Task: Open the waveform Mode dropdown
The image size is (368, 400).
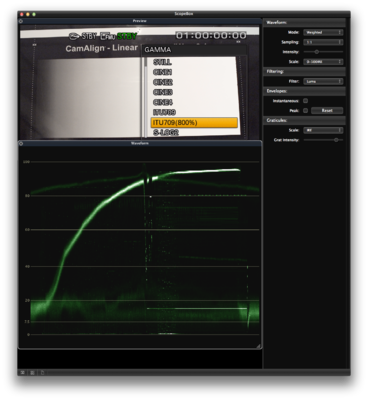Action: click(x=323, y=32)
